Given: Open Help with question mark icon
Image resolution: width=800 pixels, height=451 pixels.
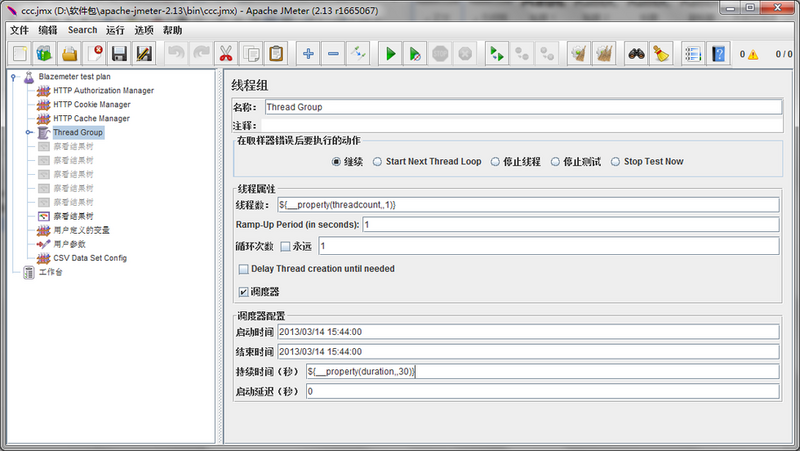Looking at the screenshot, I should pyautogui.click(x=718, y=54).
